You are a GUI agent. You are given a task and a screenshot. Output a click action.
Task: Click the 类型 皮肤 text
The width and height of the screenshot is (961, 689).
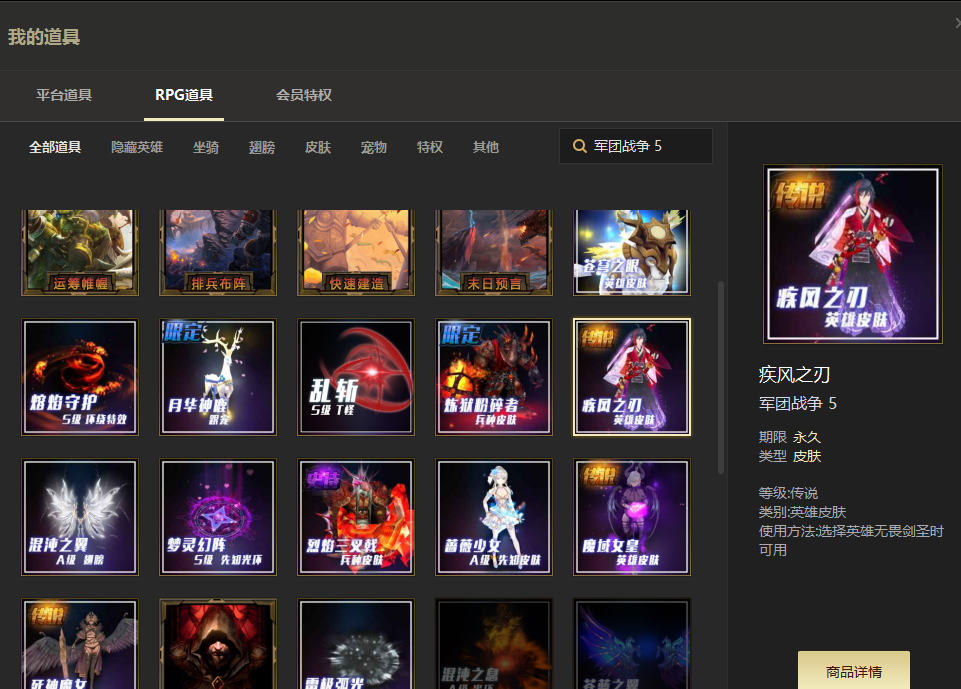point(789,456)
